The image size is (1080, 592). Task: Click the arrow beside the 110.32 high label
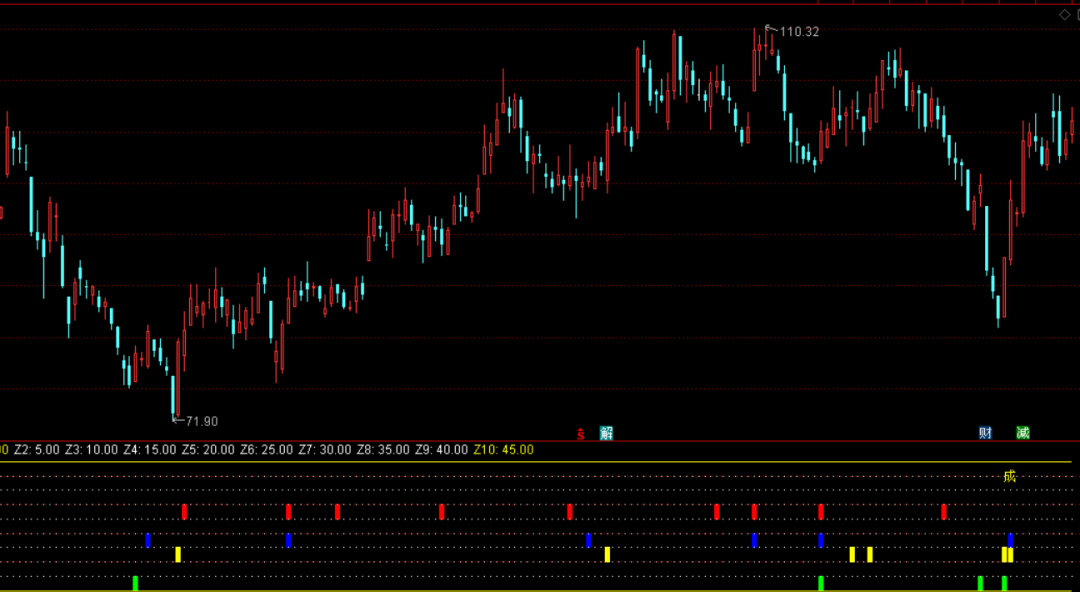tap(771, 29)
